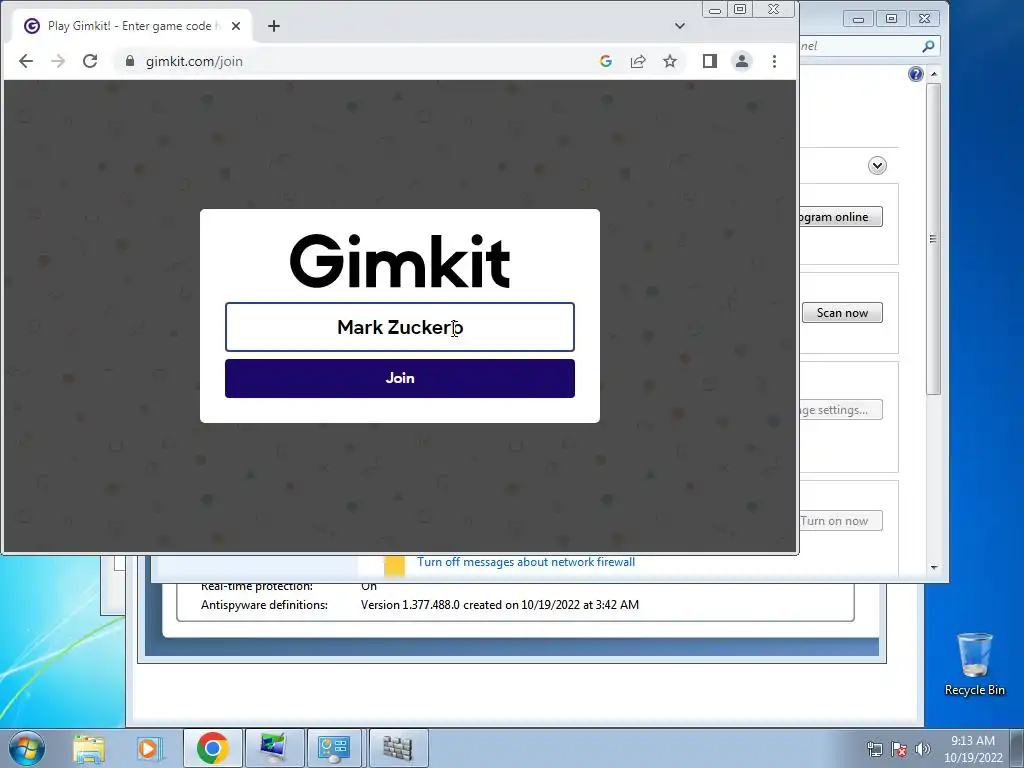Click the Join button
1024x768 pixels.
[x=400, y=378]
